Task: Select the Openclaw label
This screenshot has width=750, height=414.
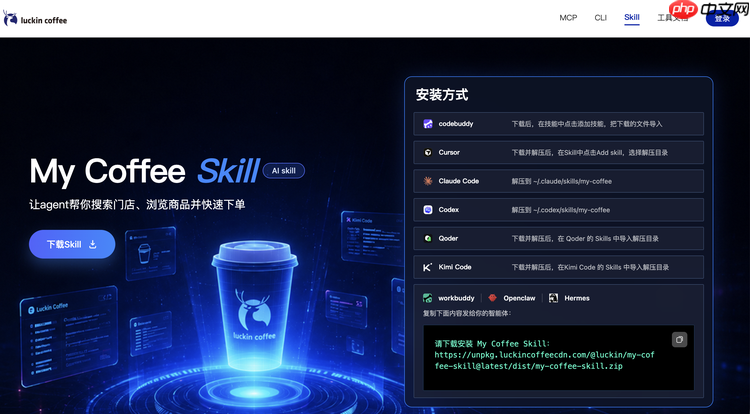Action: [x=519, y=298]
